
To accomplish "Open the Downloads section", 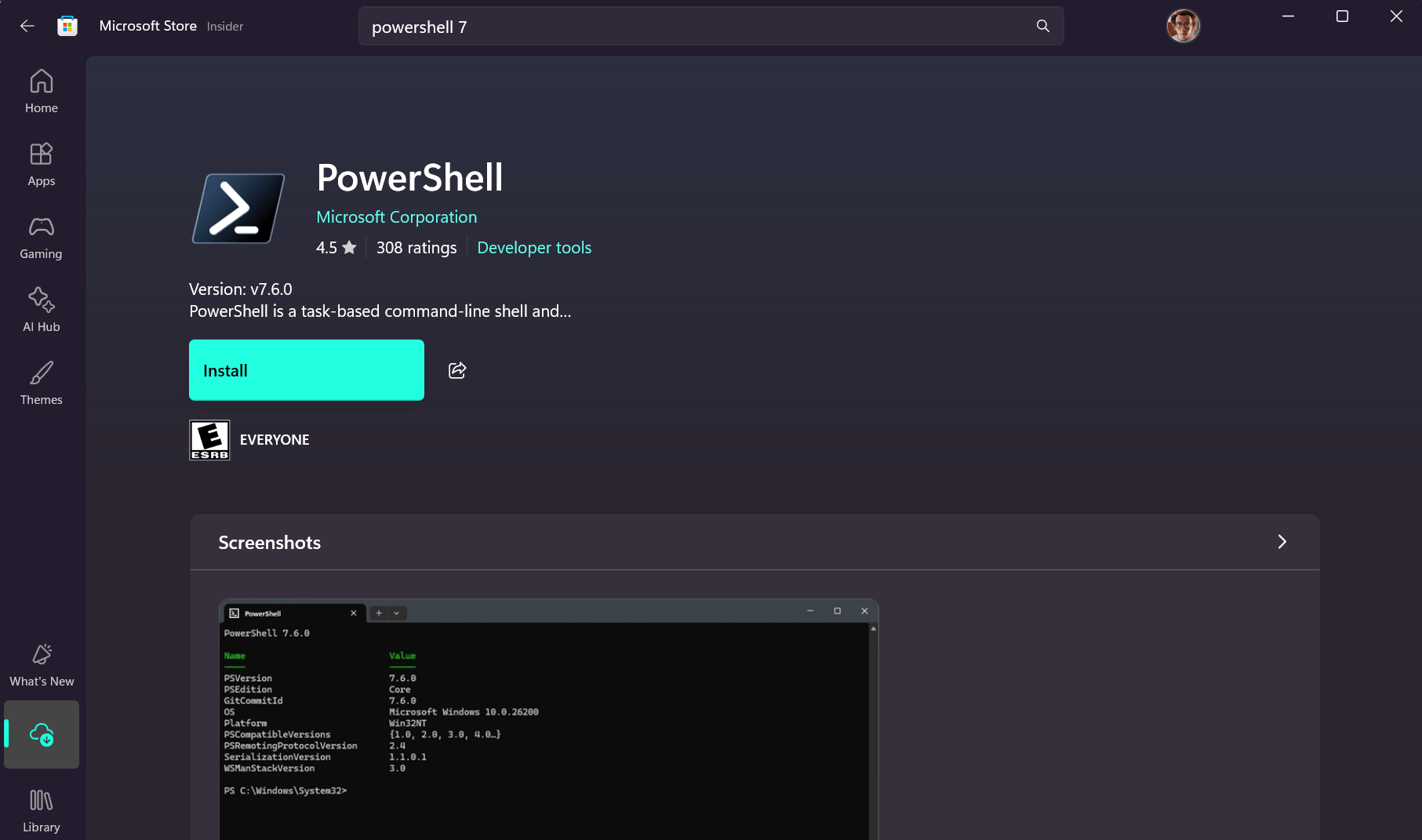I will point(42,734).
